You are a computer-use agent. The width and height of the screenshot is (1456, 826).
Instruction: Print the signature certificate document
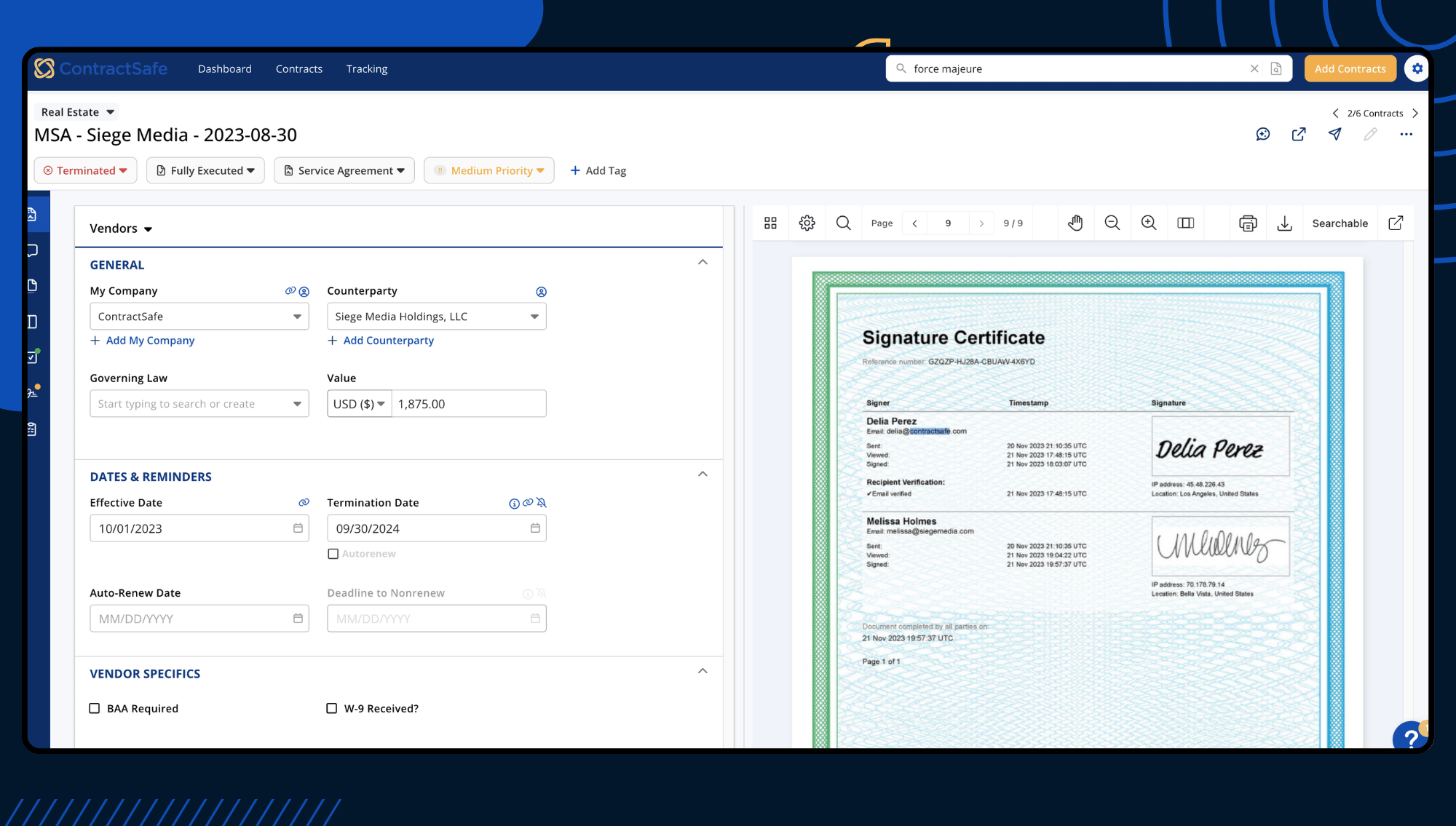click(x=1249, y=223)
